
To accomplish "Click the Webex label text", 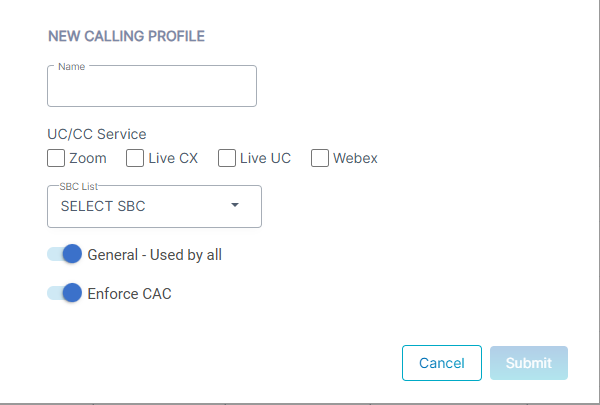I will pyautogui.click(x=355, y=158).
